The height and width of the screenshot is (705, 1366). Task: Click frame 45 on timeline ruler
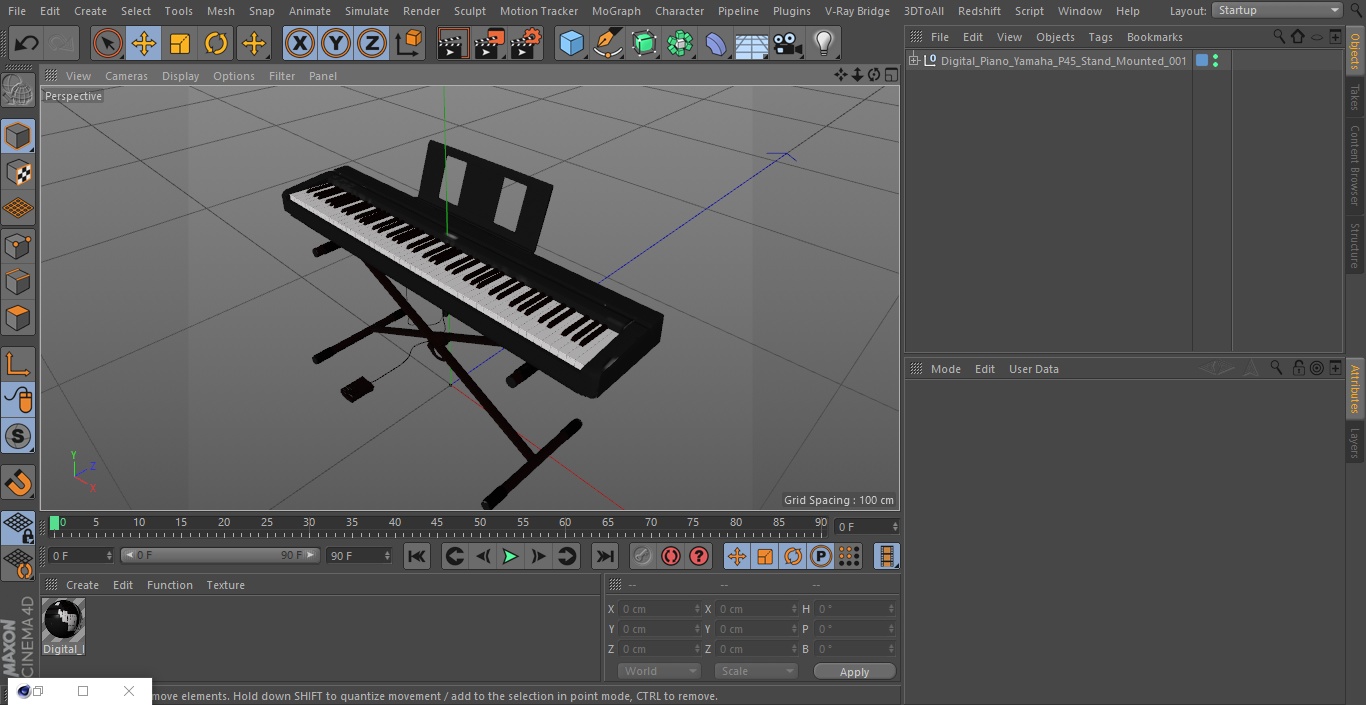pos(437,522)
